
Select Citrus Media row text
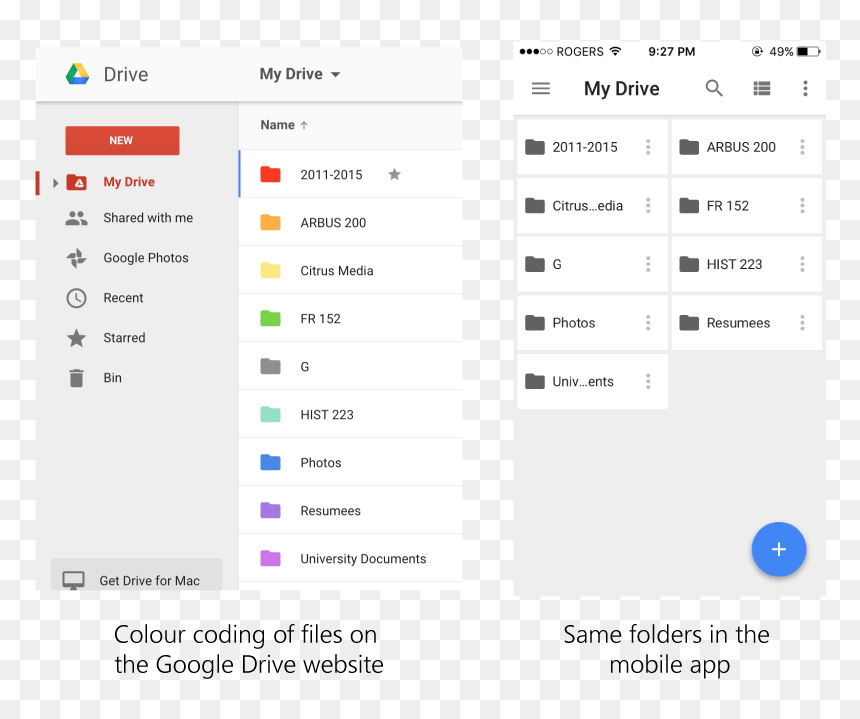(337, 271)
